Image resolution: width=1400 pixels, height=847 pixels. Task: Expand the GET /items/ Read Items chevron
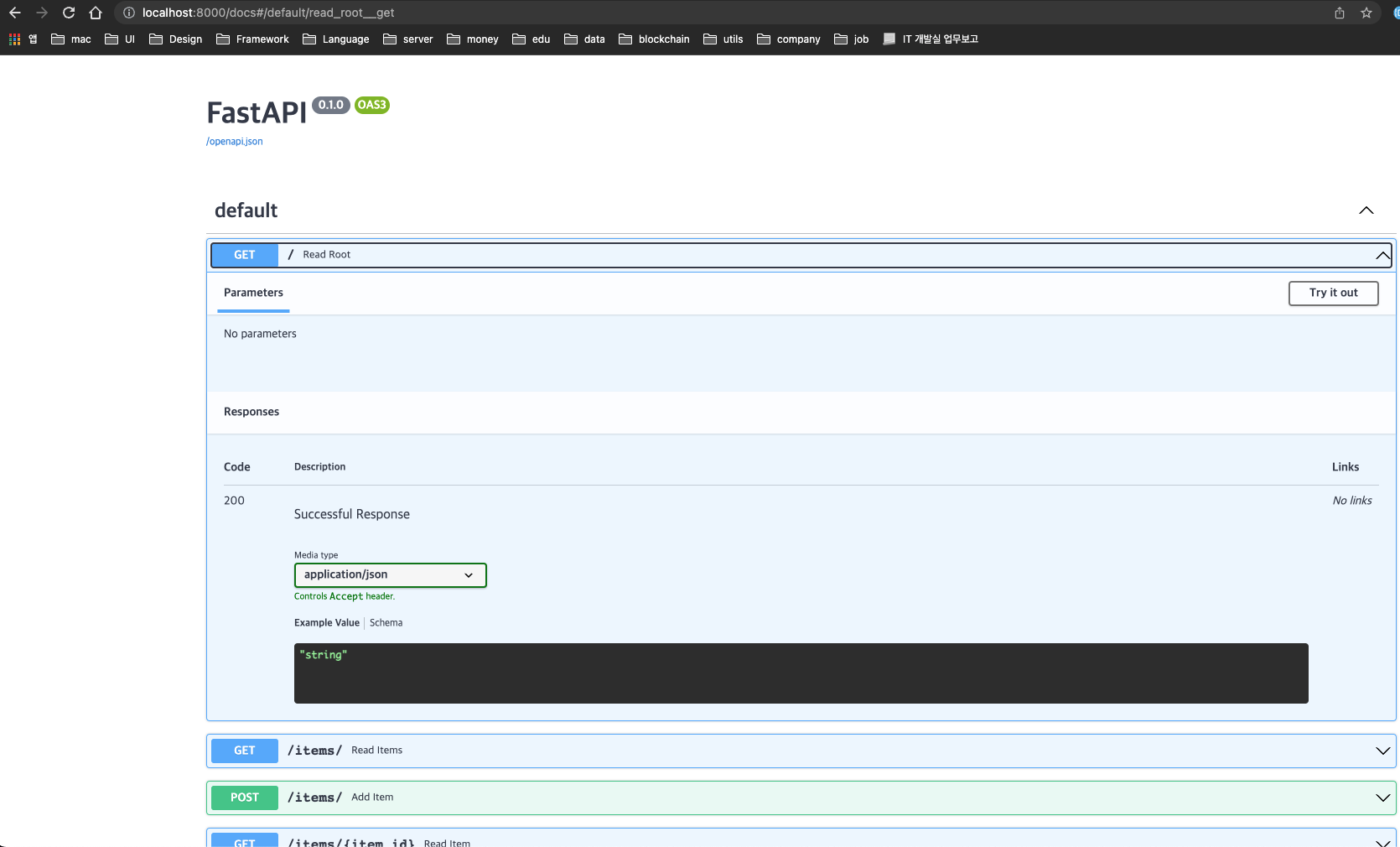[1382, 751]
